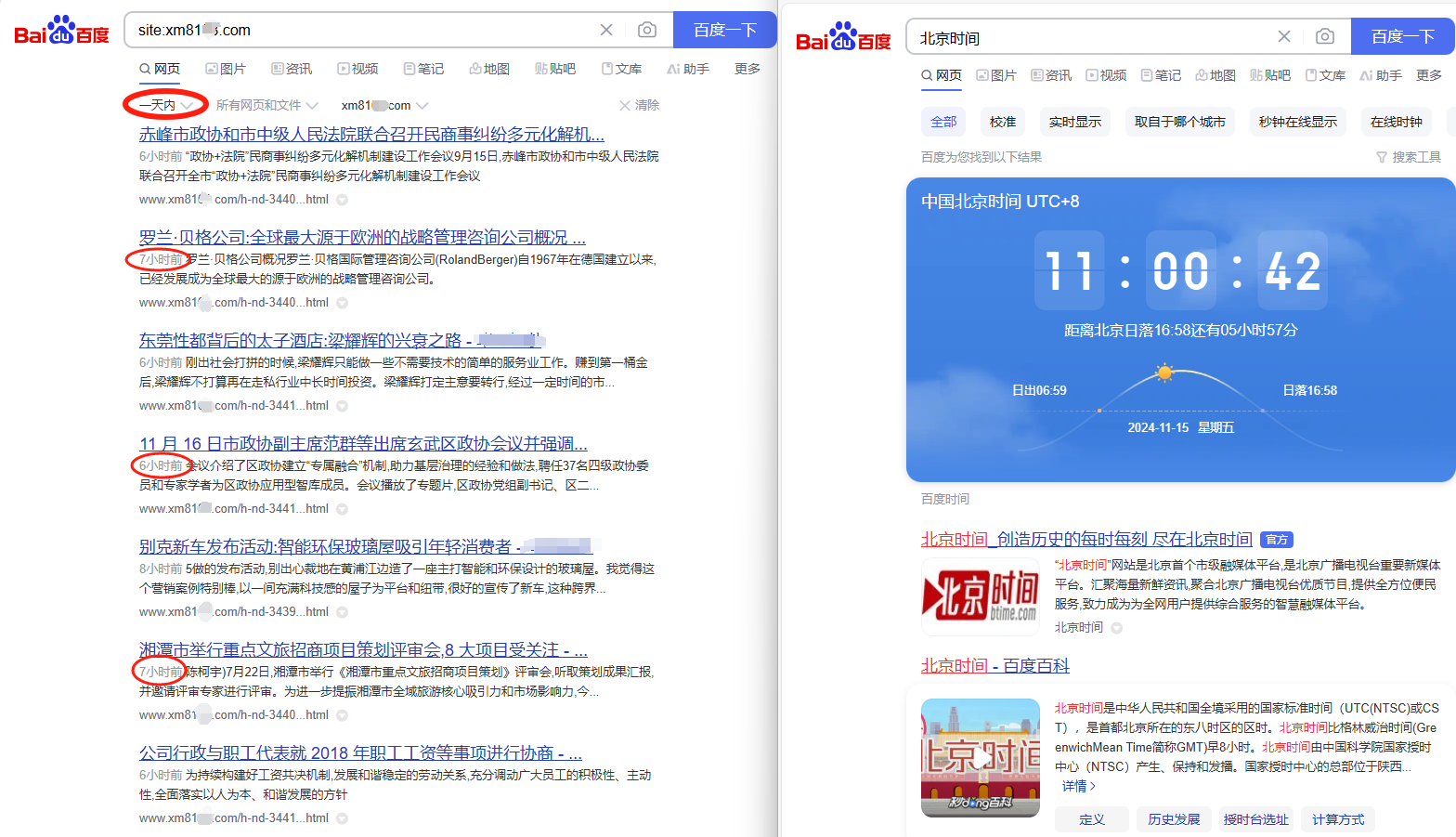
Task: Select 网页 tab in left window
Action: (160, 69)
